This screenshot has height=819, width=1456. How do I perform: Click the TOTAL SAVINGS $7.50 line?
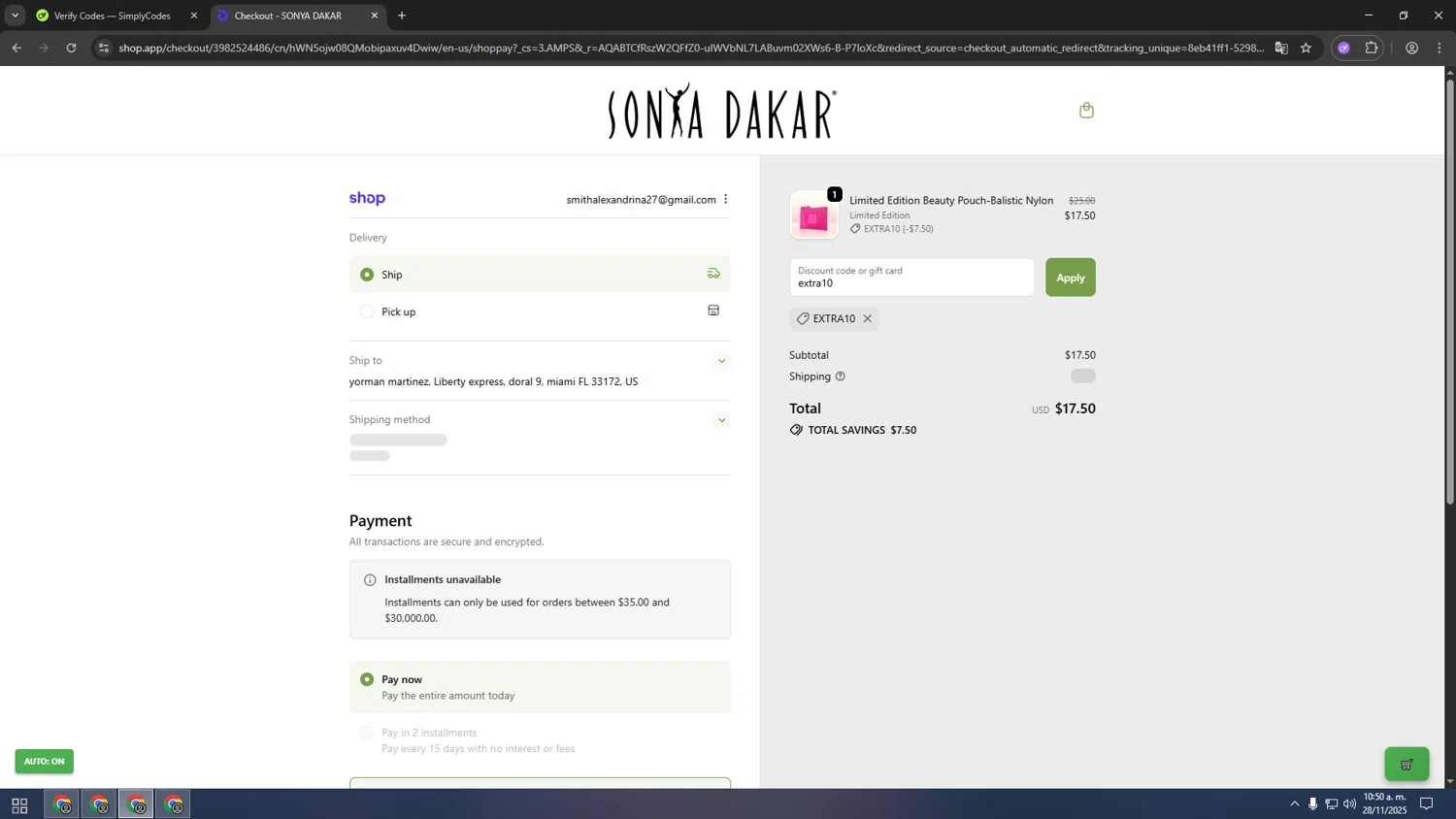(x=853, y=430)
